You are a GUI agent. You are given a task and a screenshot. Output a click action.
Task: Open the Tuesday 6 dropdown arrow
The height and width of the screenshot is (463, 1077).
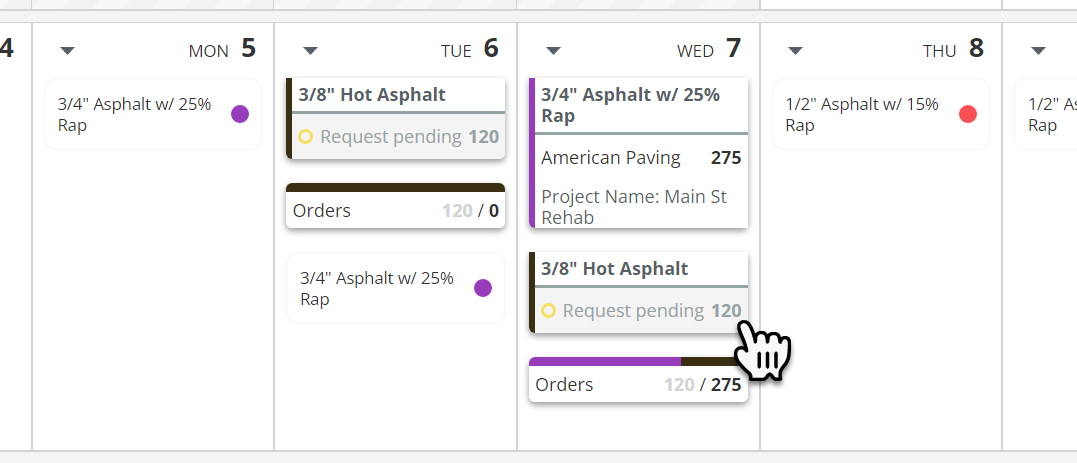(310, 51)
